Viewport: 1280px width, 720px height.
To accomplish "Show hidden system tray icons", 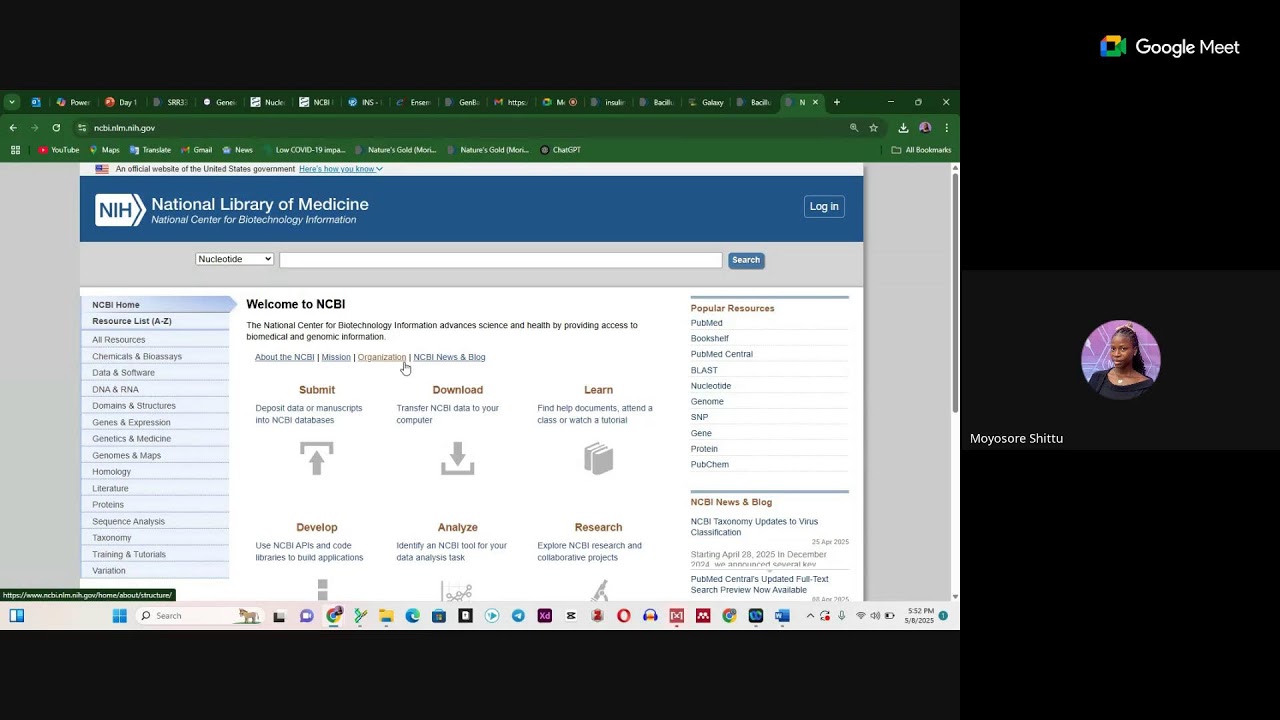I will pos(810,616).
